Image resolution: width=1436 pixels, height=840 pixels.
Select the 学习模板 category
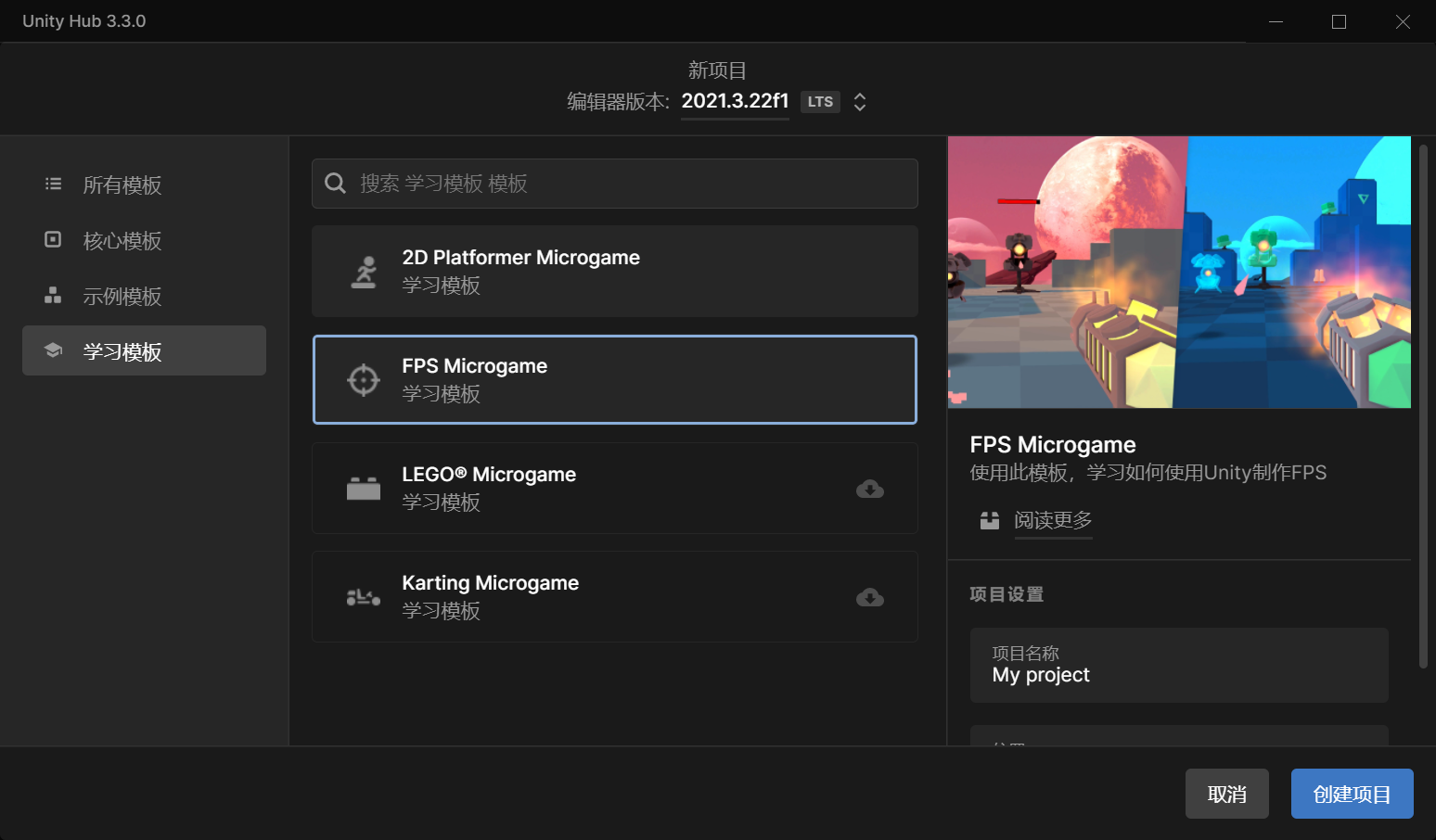coord(144,350)
